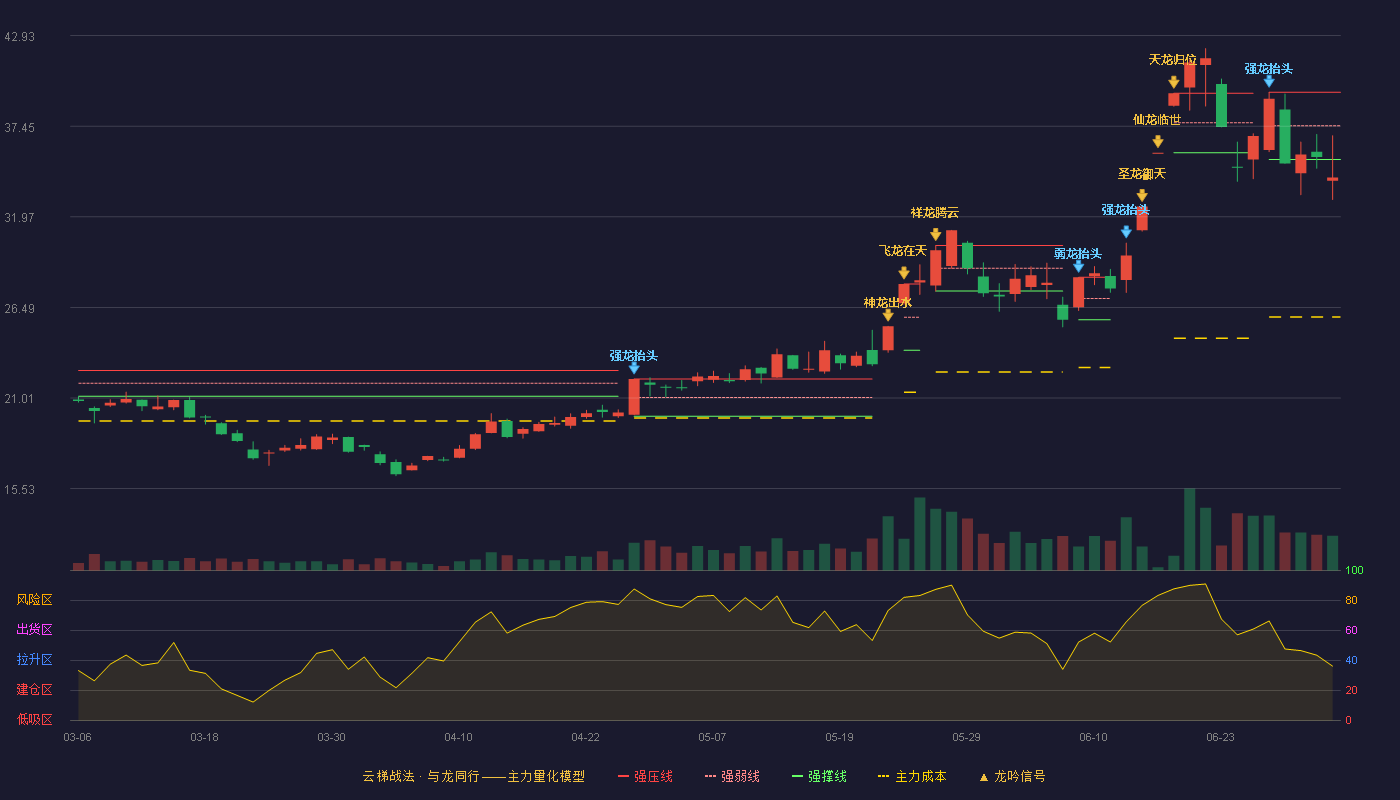1400x800 pixels.
Task: Select the 仙龙临世 signal label
Action: click(x=1157, y=119)
